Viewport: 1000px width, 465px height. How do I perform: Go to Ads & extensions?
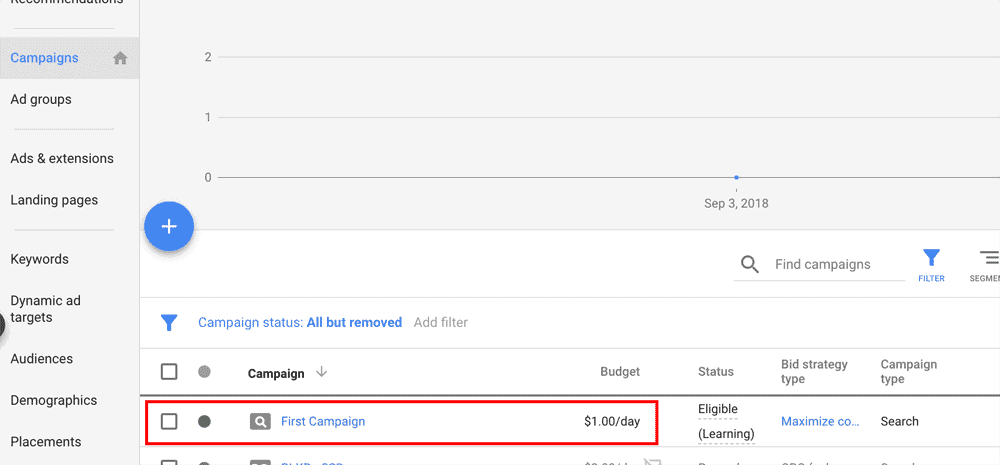coord(62,158)
